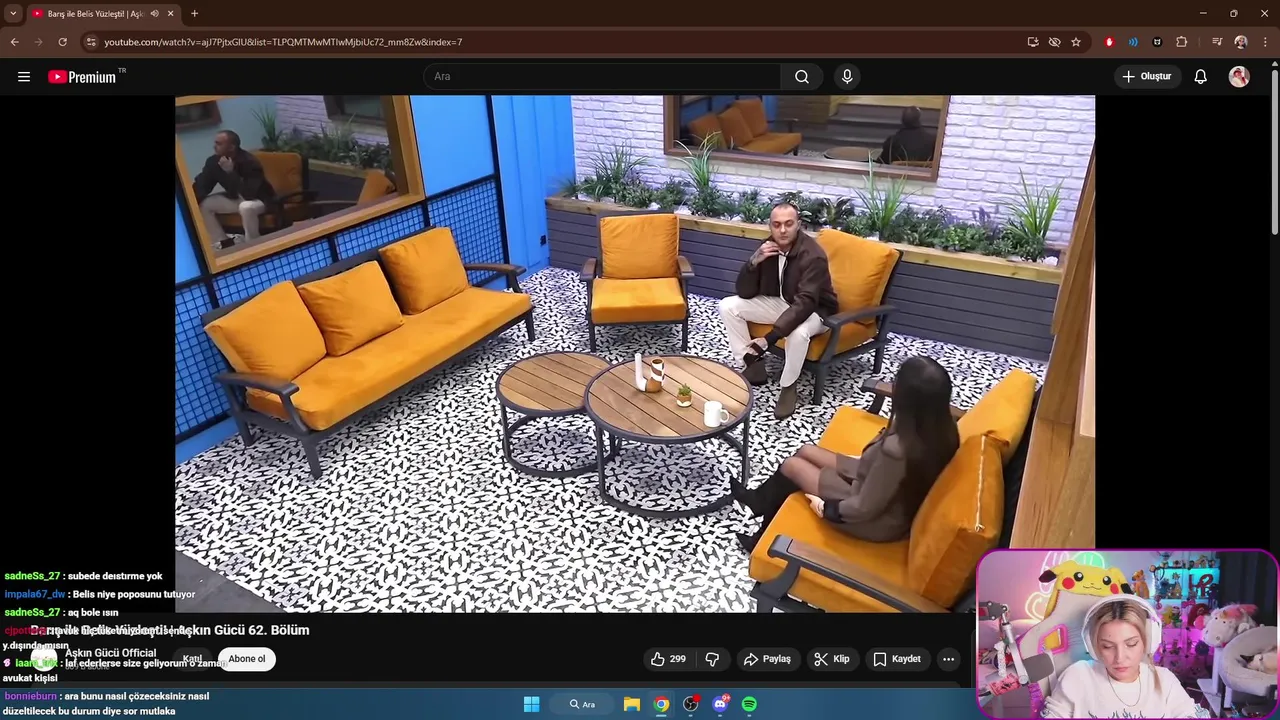Open the Oluştur create menu

pos(1147,77)
